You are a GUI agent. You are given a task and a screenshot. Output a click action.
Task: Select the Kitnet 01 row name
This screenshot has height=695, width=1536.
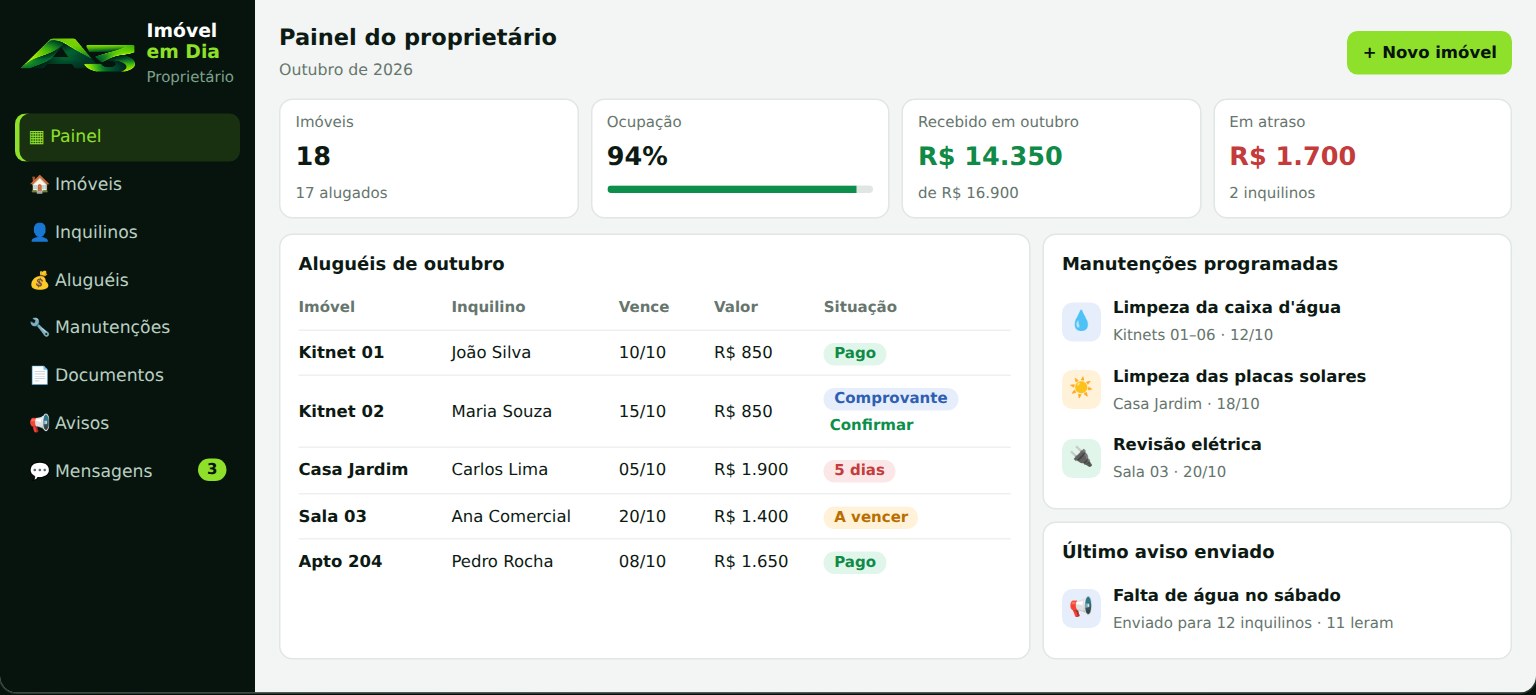point(341,353)
